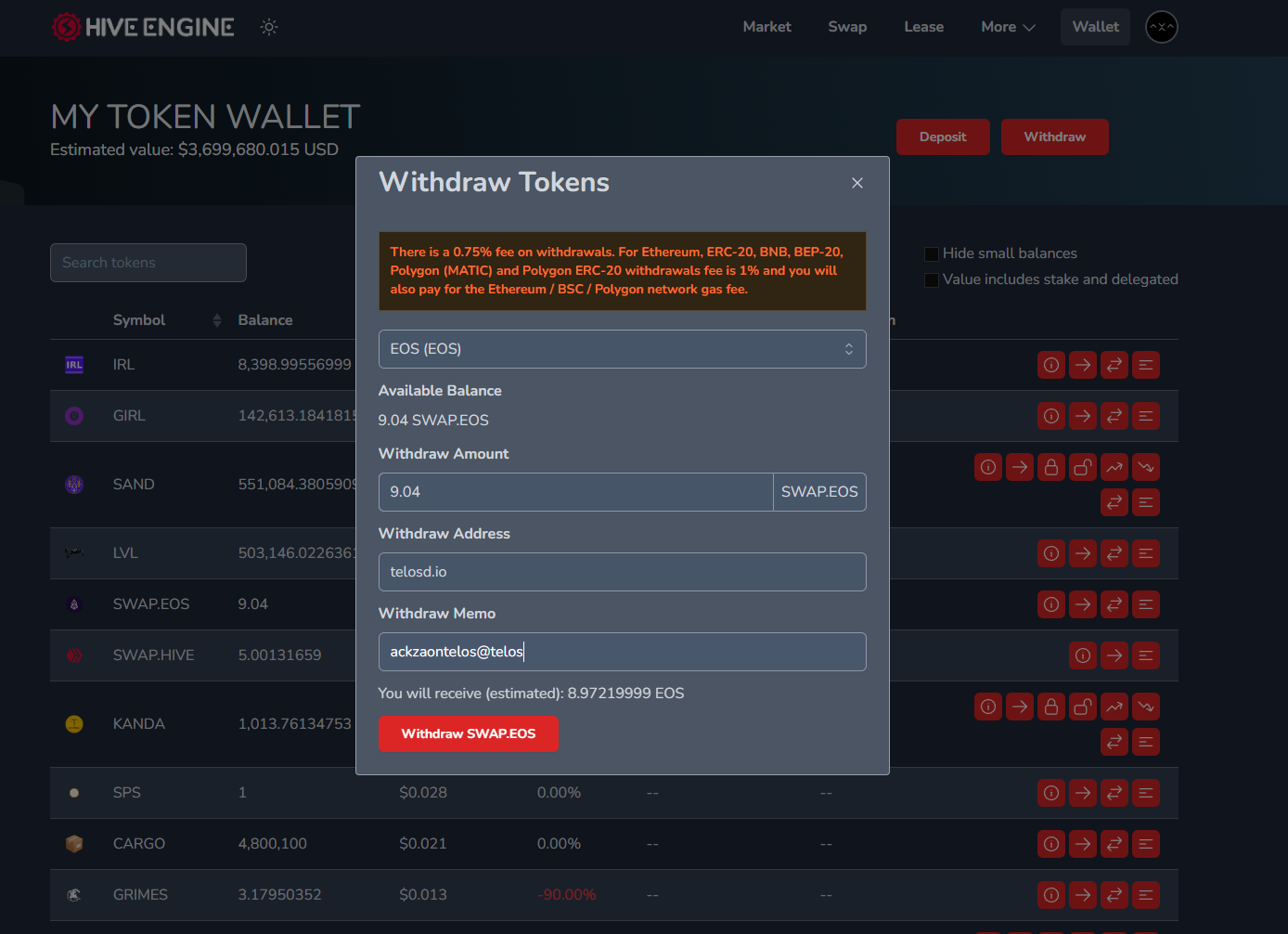Select the CARGO balance value 4,800,100
Viewport: 1288px width, 934px height.
[x=273, y=844]
